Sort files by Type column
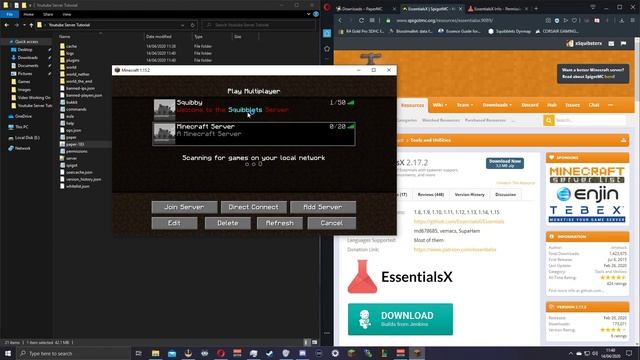This screenshot has height=360, width=640. pyautogui.click(x=198, y=37)
